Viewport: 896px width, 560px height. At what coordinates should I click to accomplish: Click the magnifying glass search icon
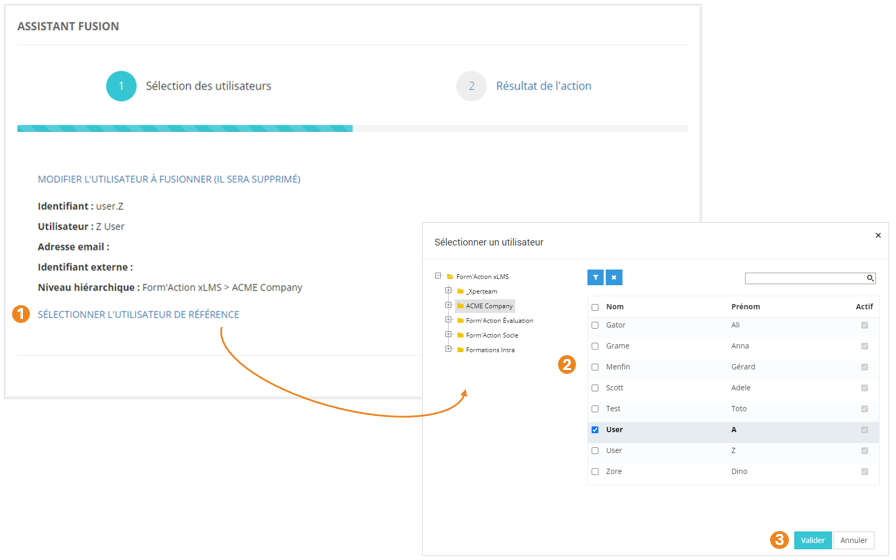pos(870,278)
